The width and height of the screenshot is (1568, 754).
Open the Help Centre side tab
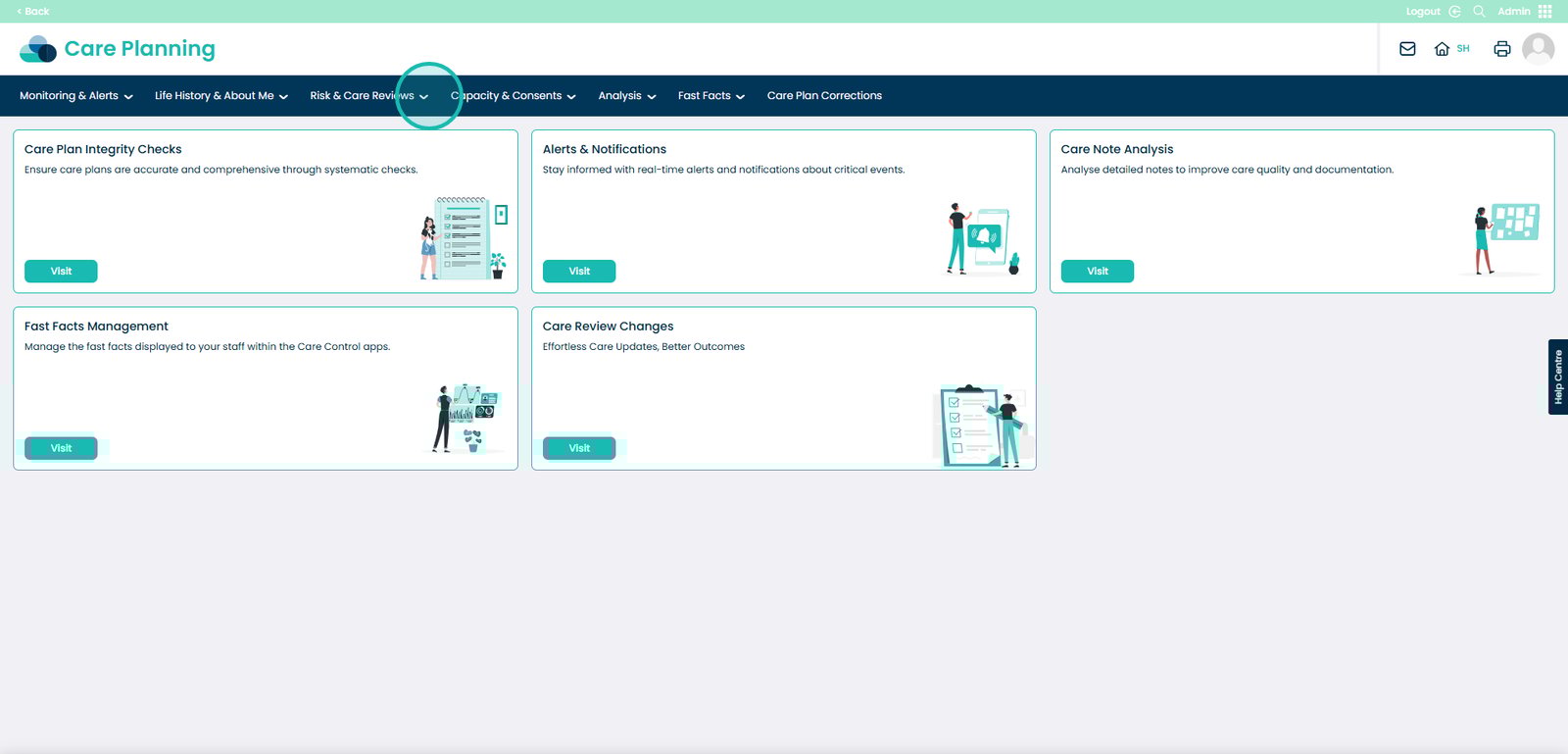pyautogui.click(x=1557, y=377)
